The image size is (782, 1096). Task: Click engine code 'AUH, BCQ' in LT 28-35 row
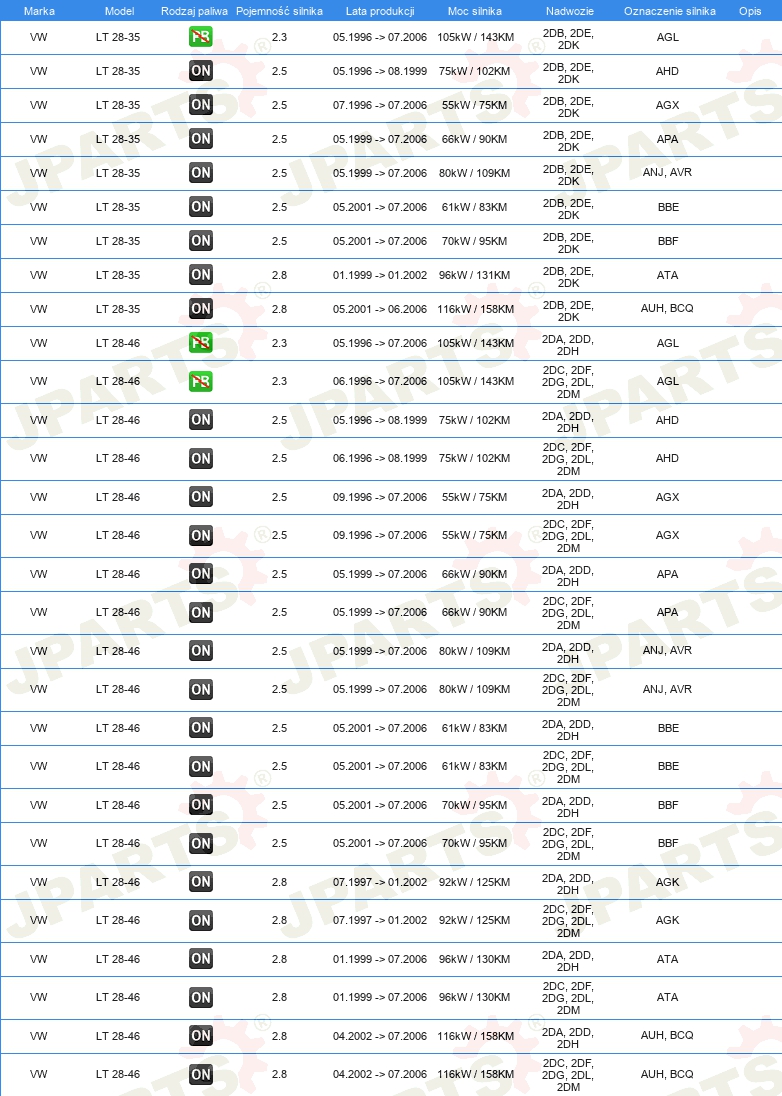pyautogui.click(x=667, y=308)
